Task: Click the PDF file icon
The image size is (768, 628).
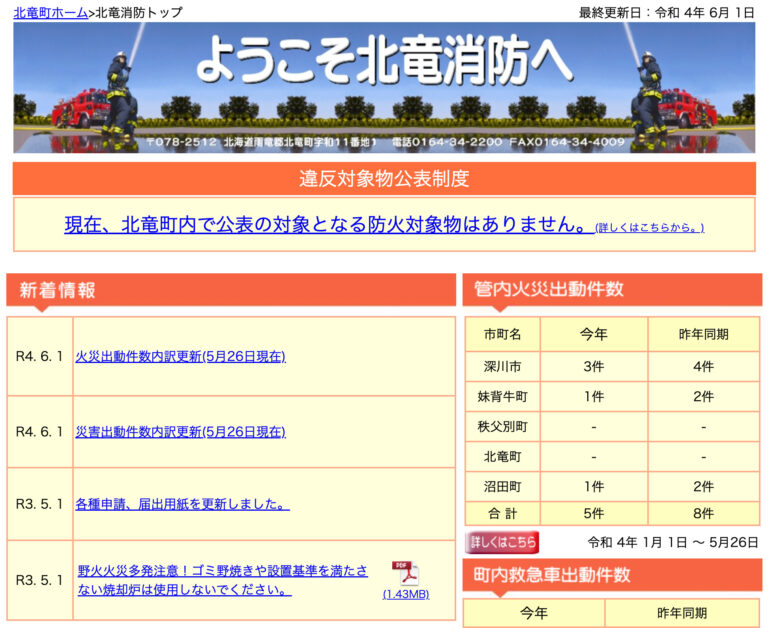Action: (404, 573)
